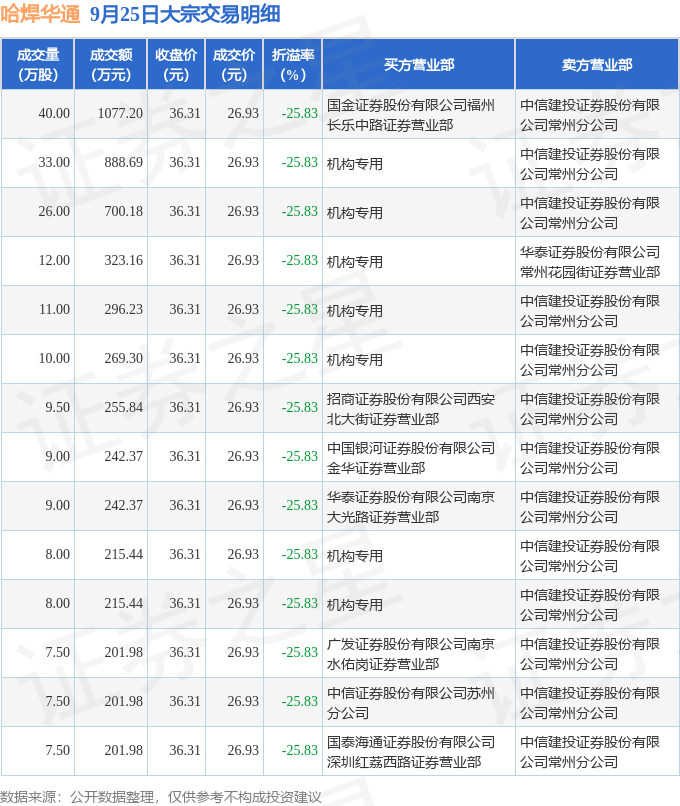Select the 买方营业部 column header
Image resolution: width=680 pixels, height=806 pixels.
coord(419,65)
